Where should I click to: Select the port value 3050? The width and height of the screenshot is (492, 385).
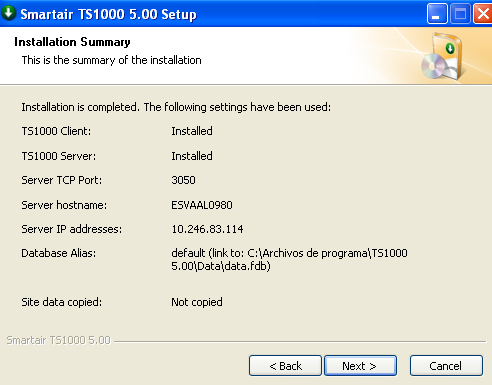click(183, 180)
